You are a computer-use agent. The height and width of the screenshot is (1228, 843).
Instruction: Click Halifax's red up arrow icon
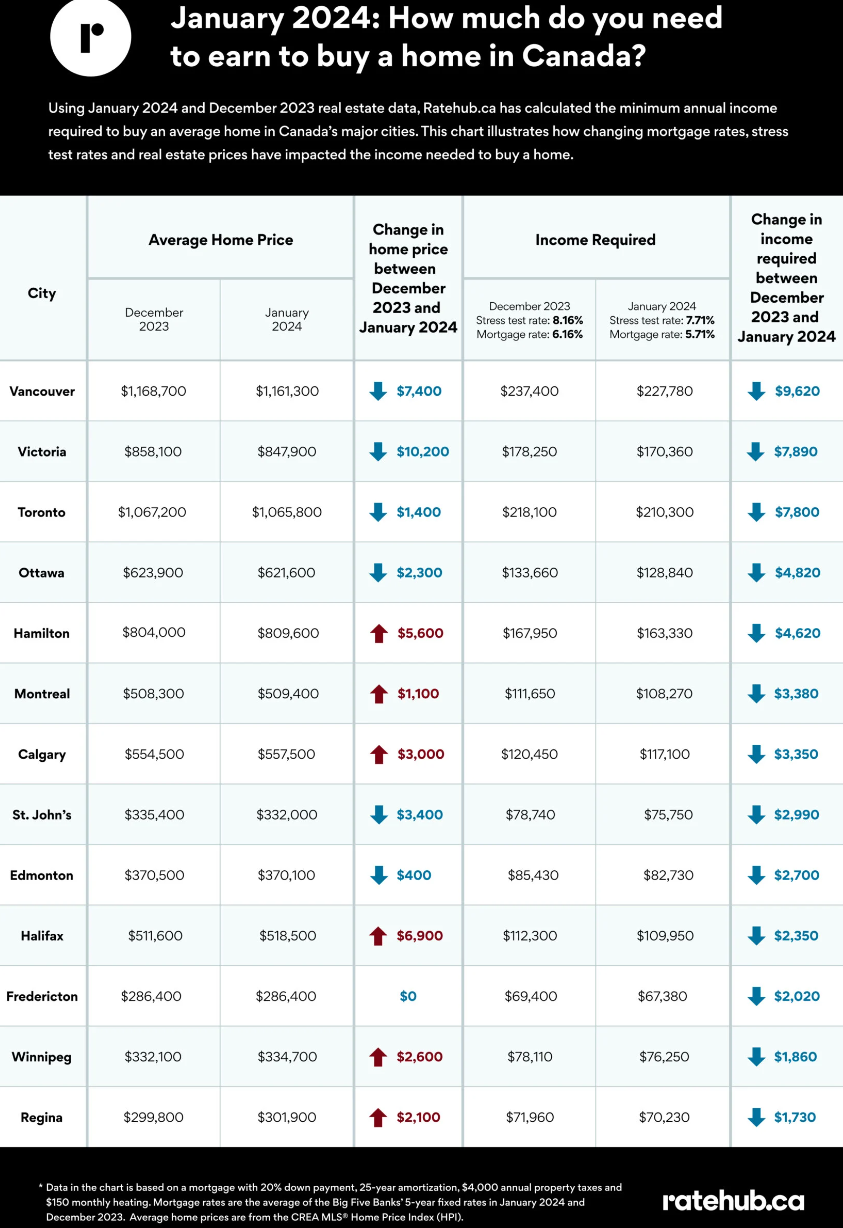click(378, 936)
